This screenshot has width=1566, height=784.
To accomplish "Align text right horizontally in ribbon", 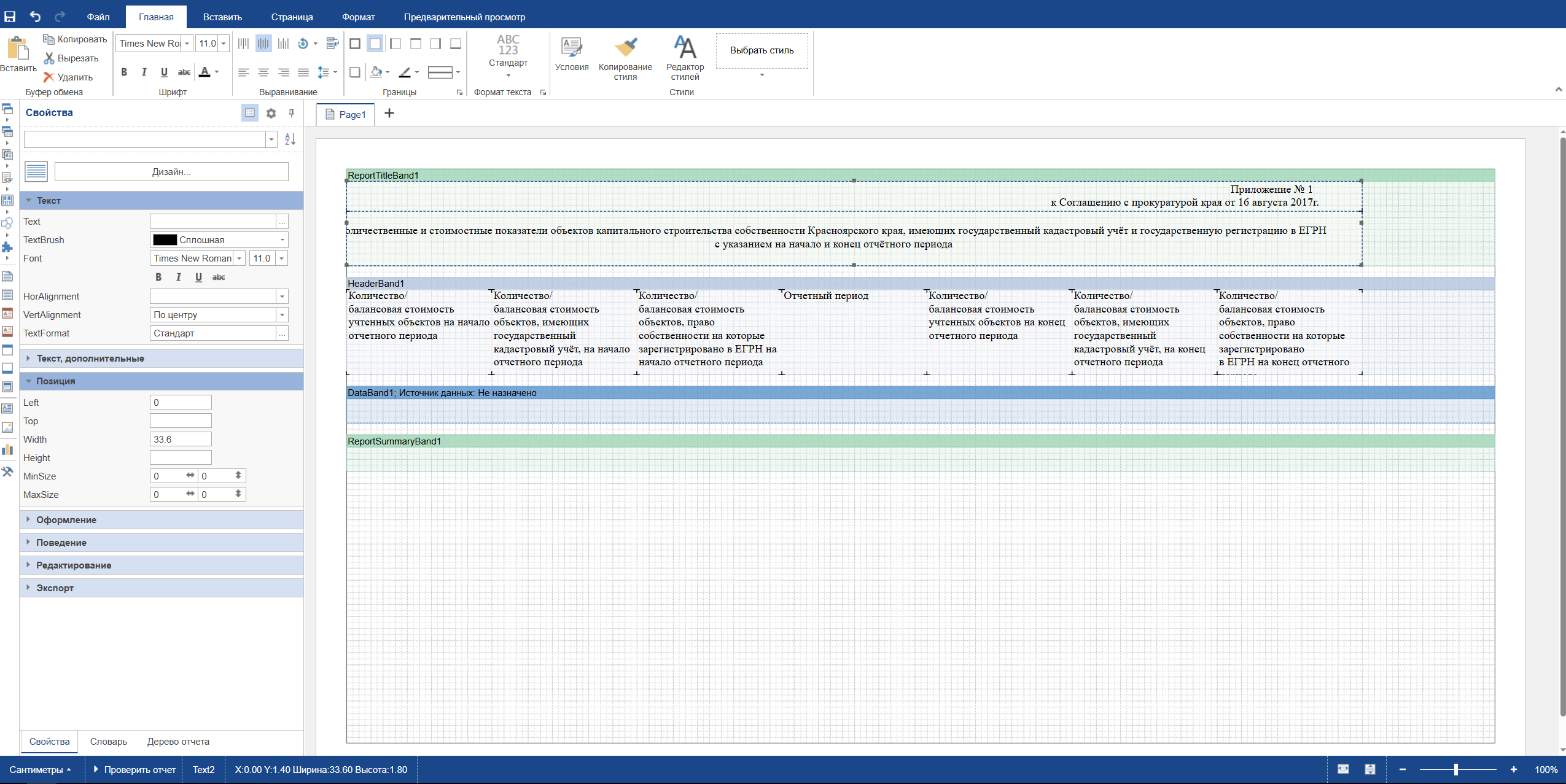I will pos(283,72).
